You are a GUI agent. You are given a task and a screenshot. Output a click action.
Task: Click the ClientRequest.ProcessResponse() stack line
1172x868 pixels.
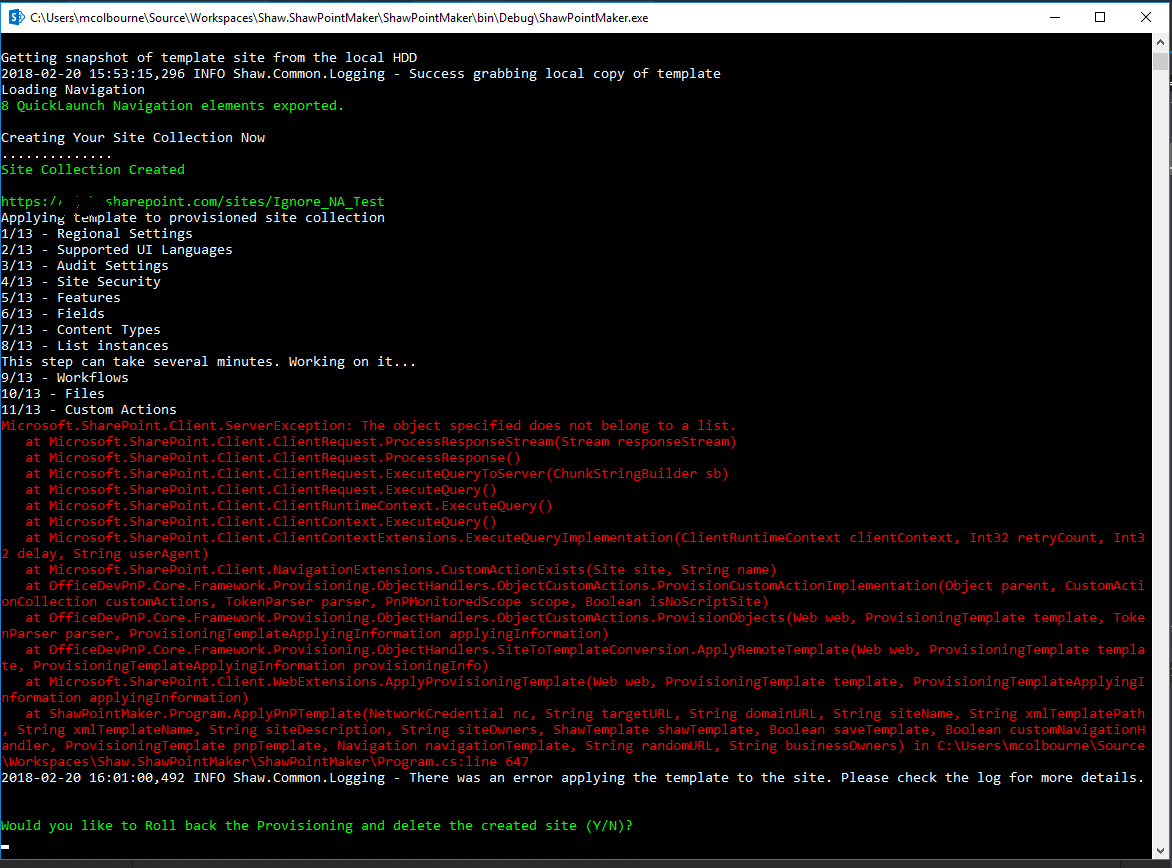pos(273,458)
